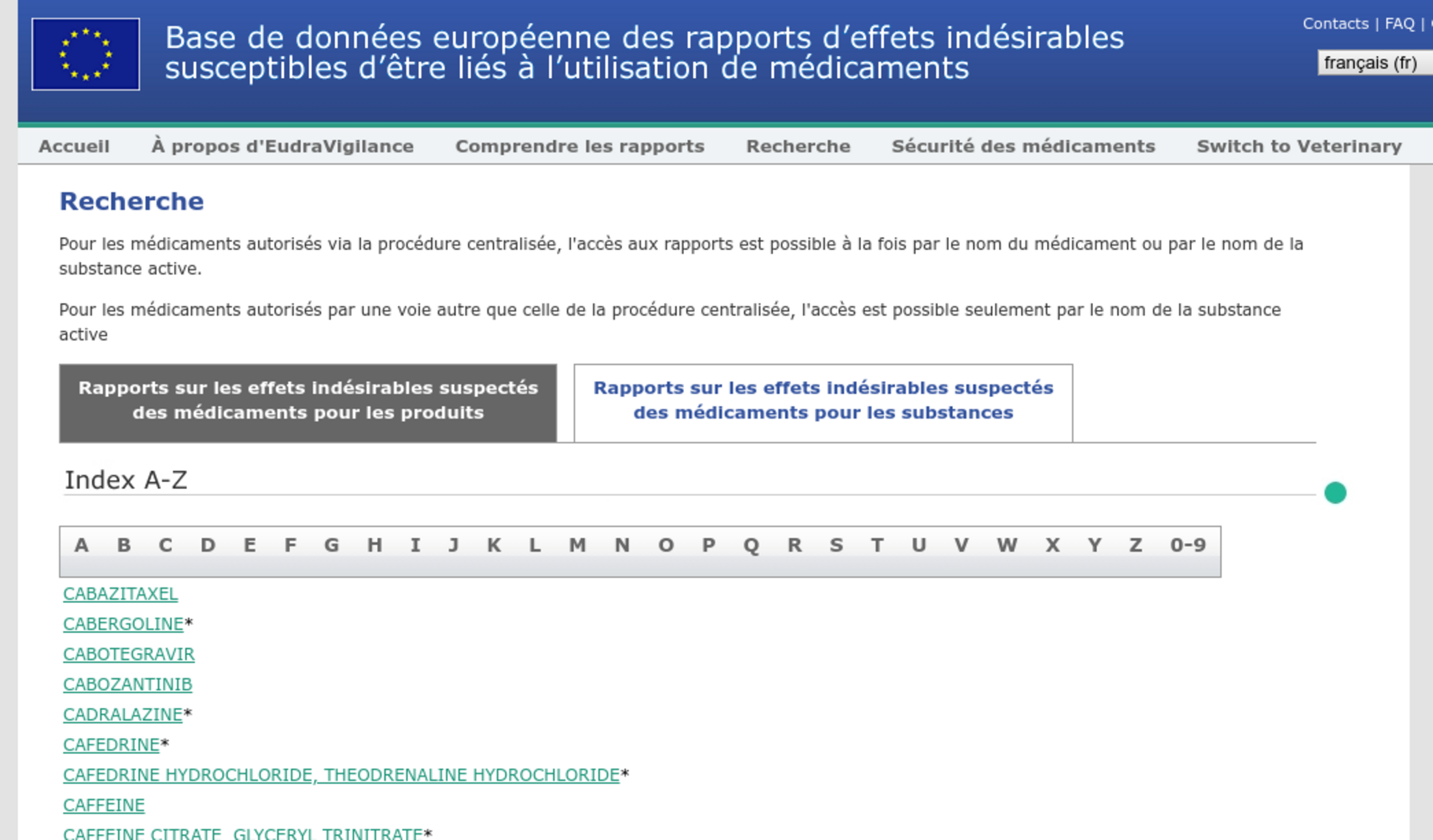1433x840 pixels.
Task: Select letter F in the index
Action: (291, 545)
